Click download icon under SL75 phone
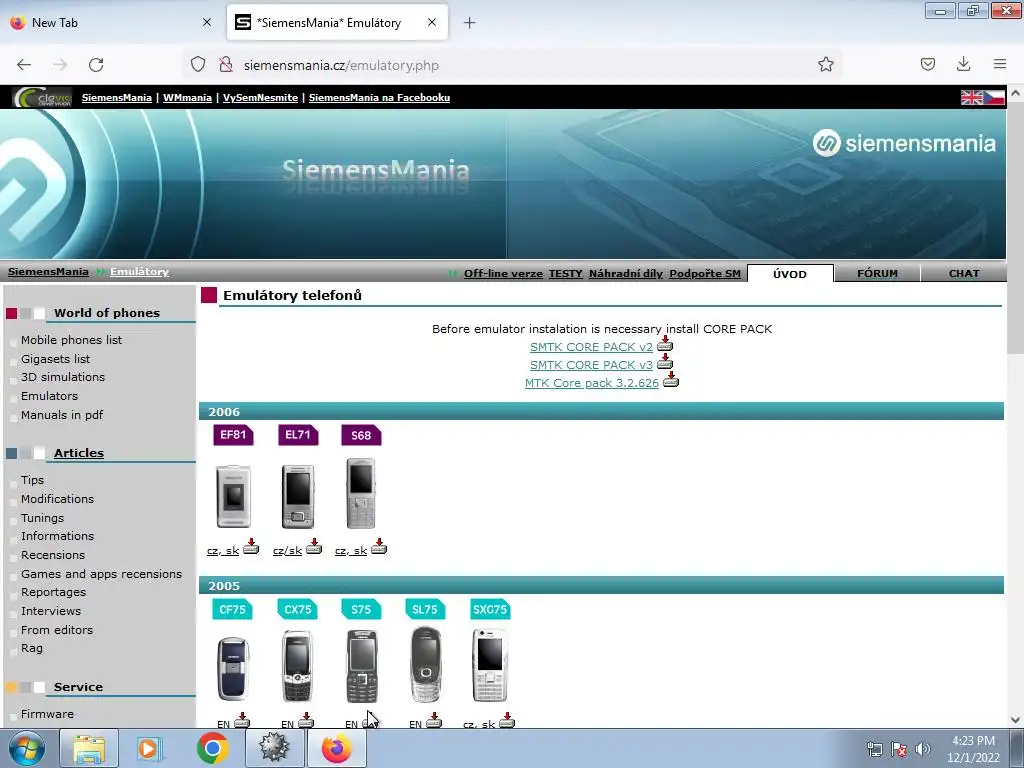Viewport: 1024px width, 768px height. pyautogui.click(x=434, y=720)
